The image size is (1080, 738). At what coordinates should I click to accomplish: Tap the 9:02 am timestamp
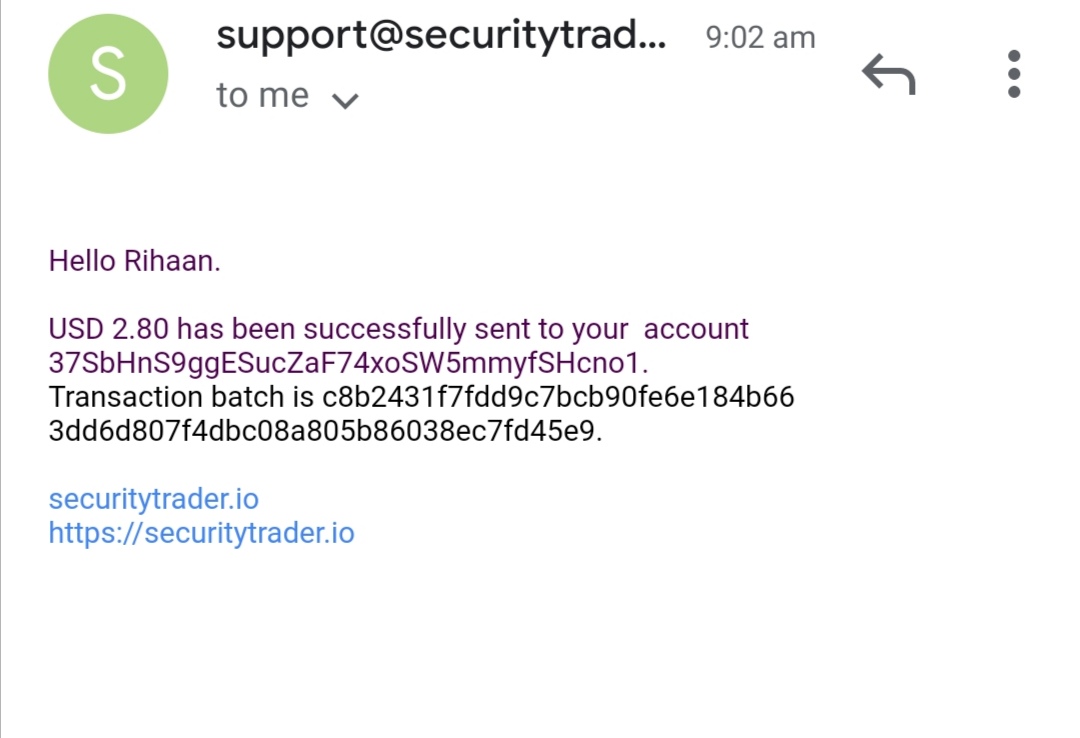point(760,37)
